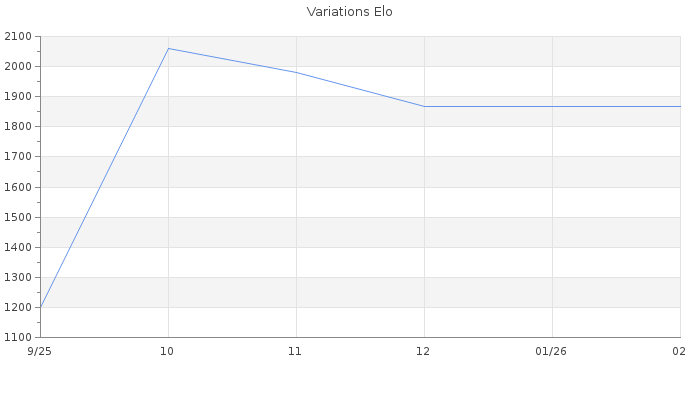Click the "12" x-axis month label
The height and width of the screenshot is (400, 700).
424,351
